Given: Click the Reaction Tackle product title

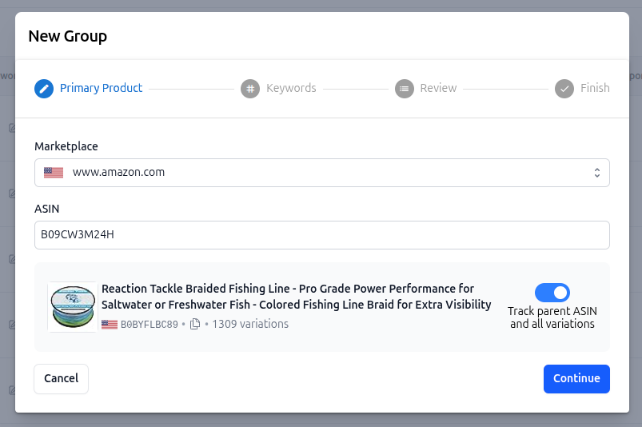Looking at the screenshot, I should pos(296,296).
